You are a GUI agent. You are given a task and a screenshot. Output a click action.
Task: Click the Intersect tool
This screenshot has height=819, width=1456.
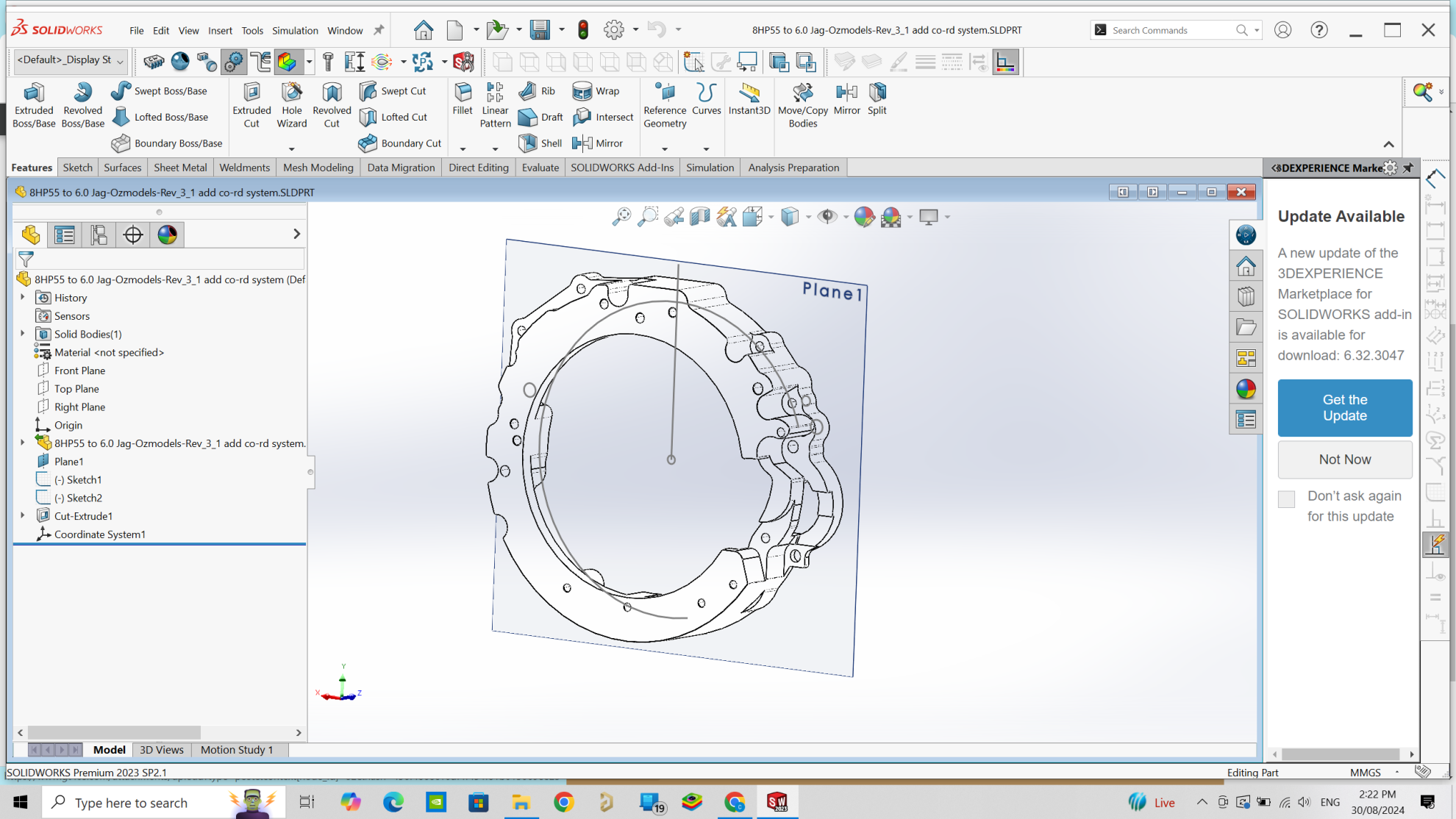pos(603,117)
